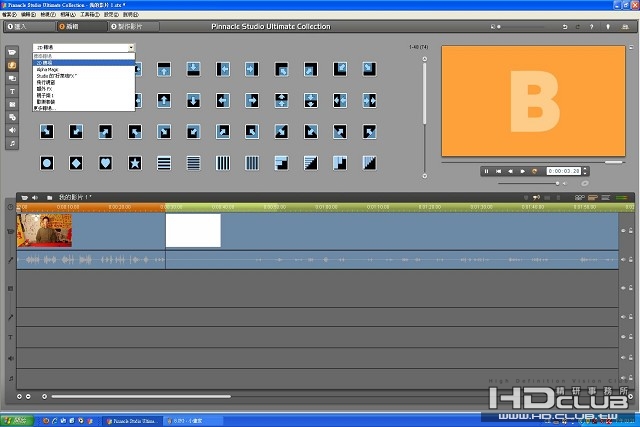Open the sound effects album speaker icon
Image resolution: width=640 pixels, height=427 pixels.
pyautogui.click(x=12, y=130)
